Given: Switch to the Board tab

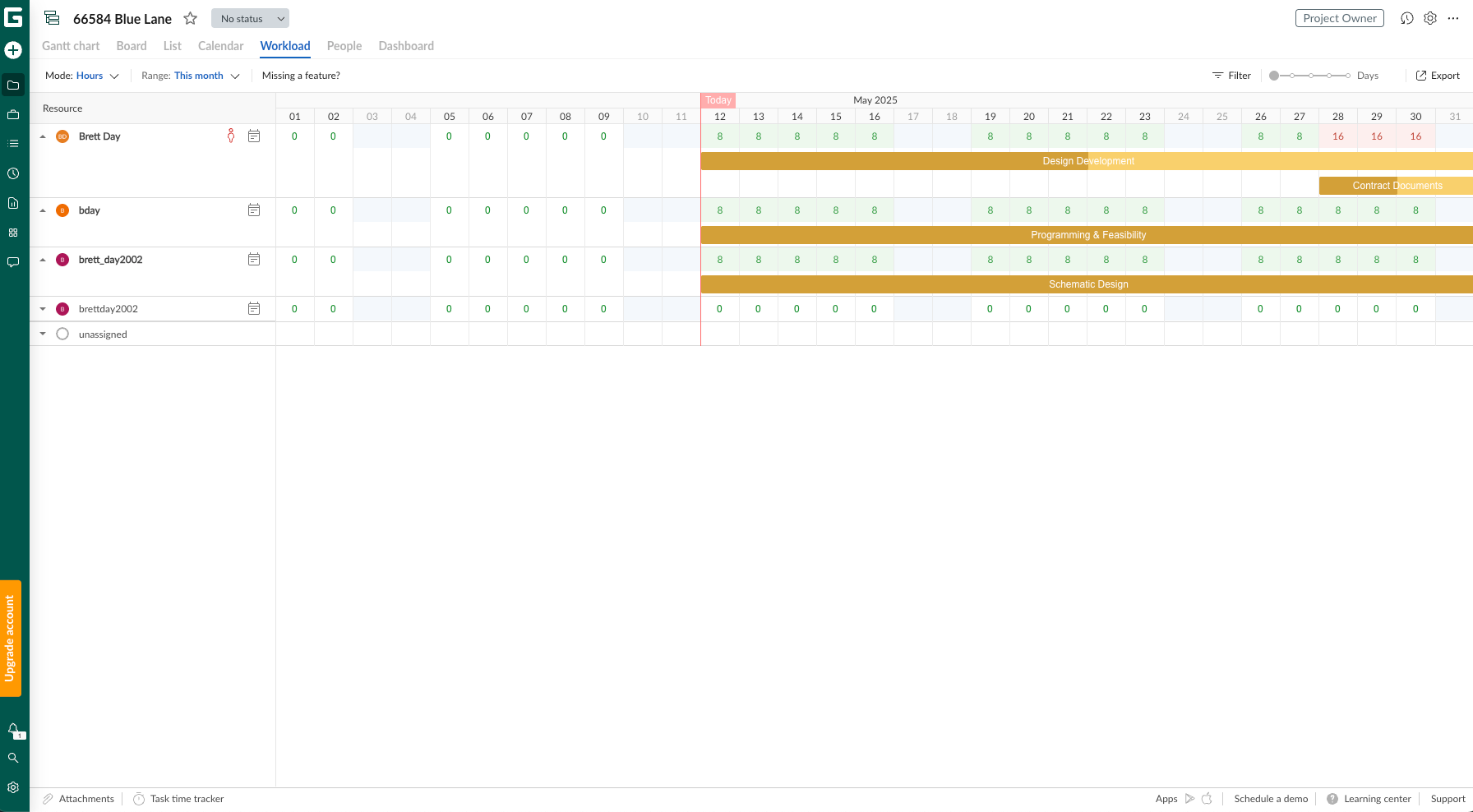Looking at the screenshot, I should coord(132,46).
